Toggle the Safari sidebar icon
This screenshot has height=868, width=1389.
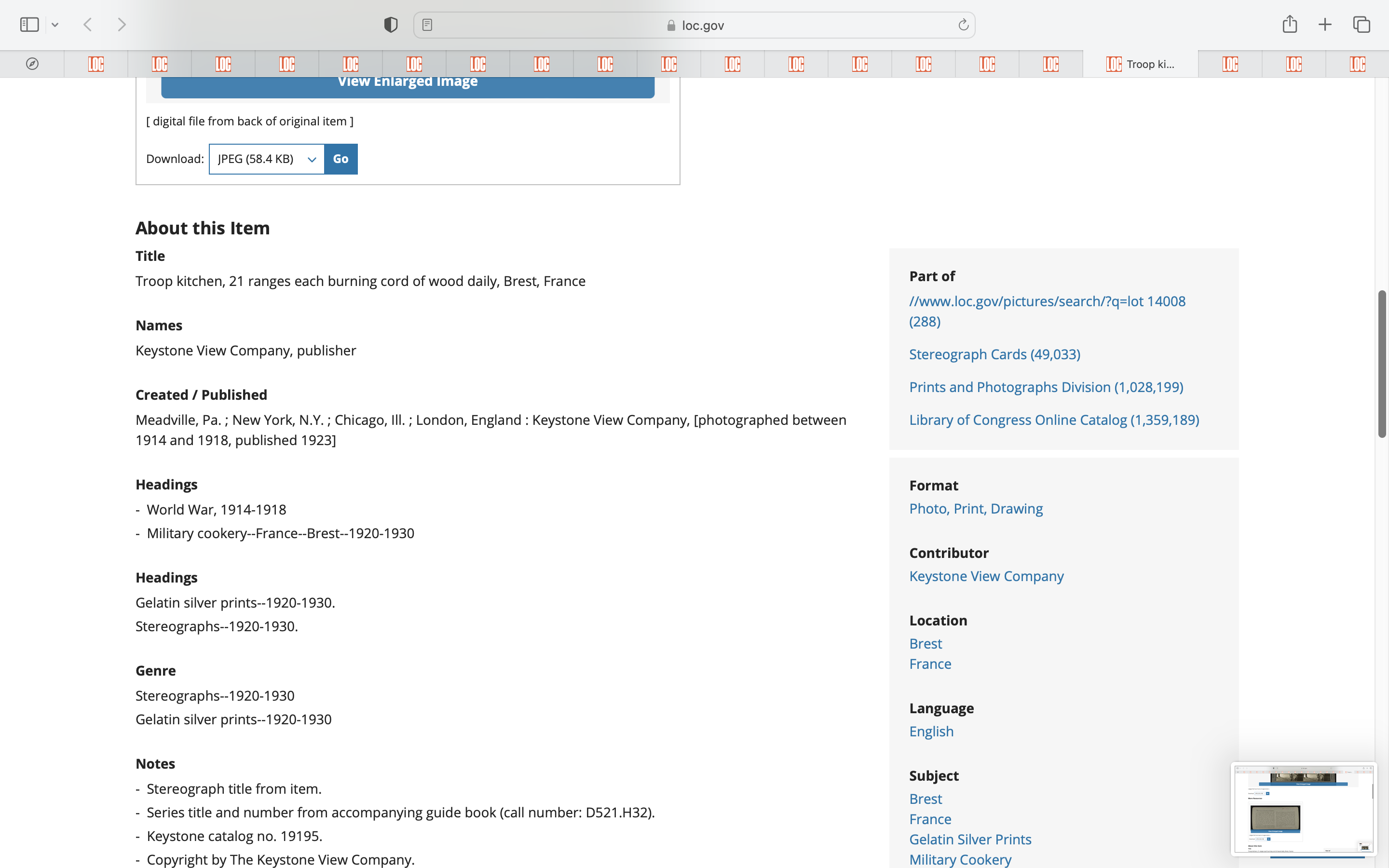click(29, 25)
